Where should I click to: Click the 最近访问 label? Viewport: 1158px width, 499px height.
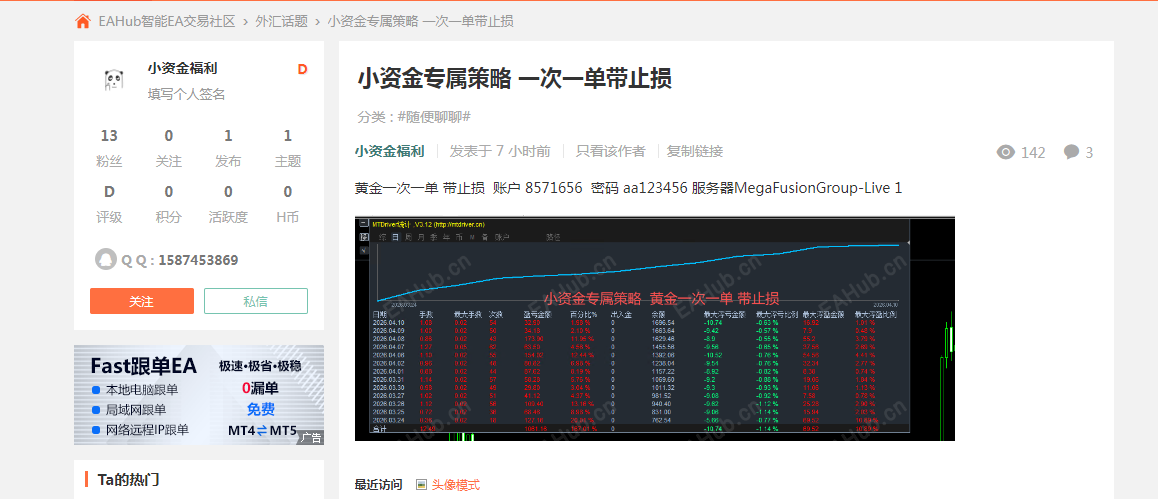point(378,485)
